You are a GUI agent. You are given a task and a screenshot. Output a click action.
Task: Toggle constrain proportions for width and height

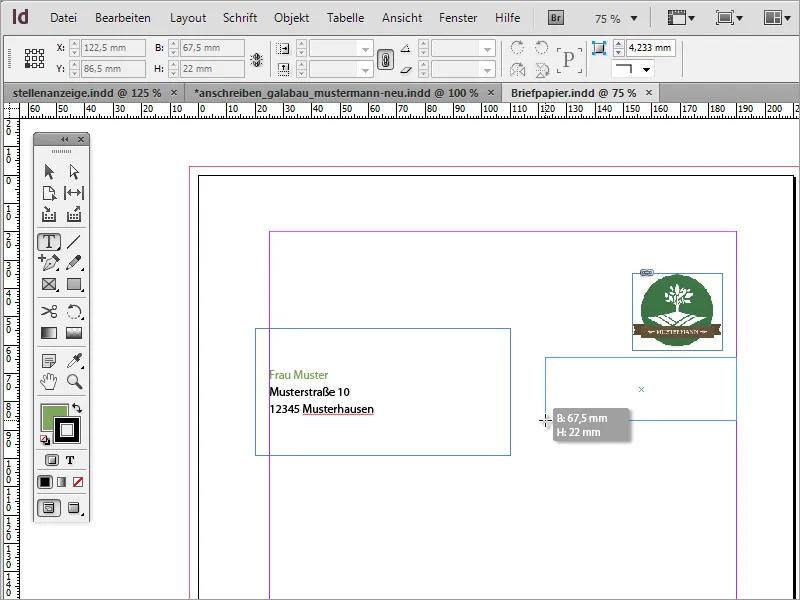click(x=257, y=60)
